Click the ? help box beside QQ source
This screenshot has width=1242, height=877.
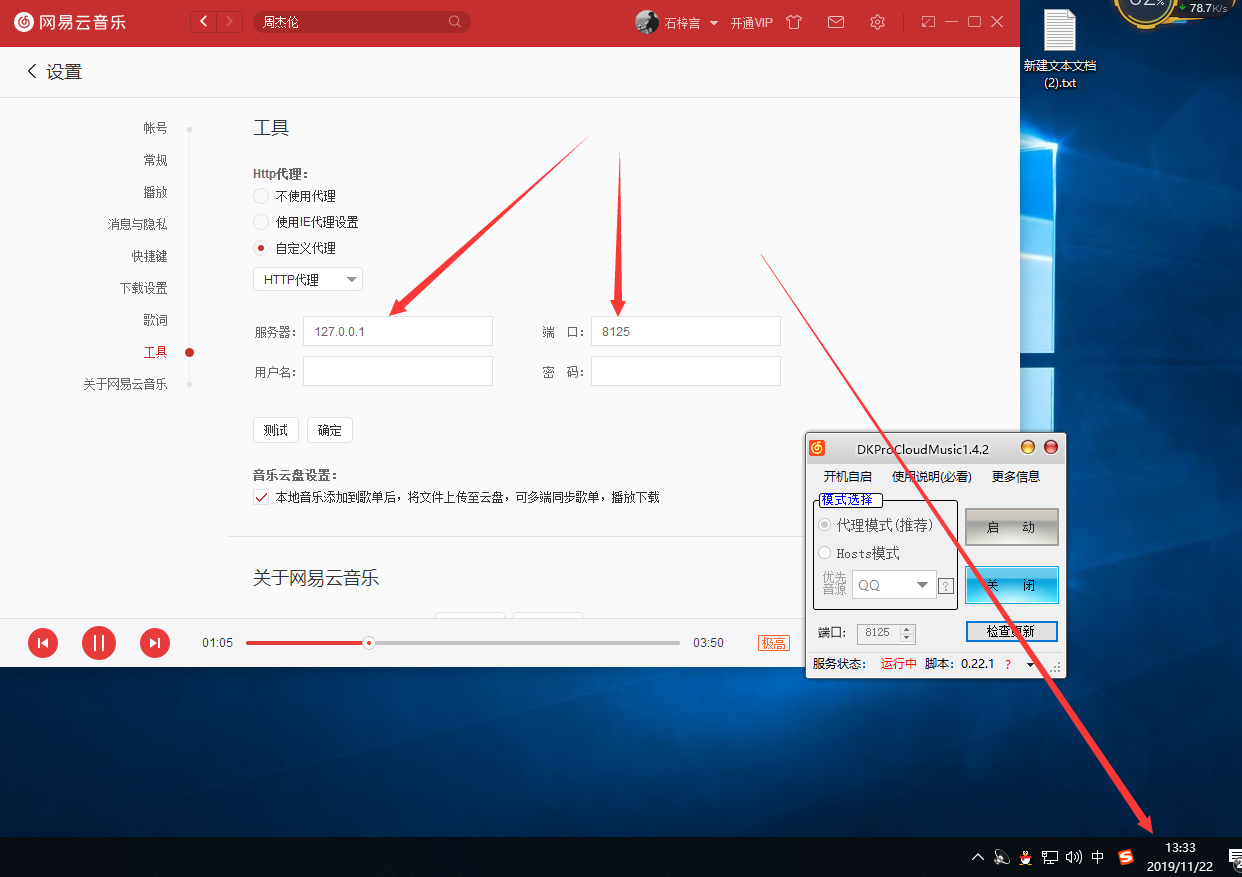[x=946, y=586]
